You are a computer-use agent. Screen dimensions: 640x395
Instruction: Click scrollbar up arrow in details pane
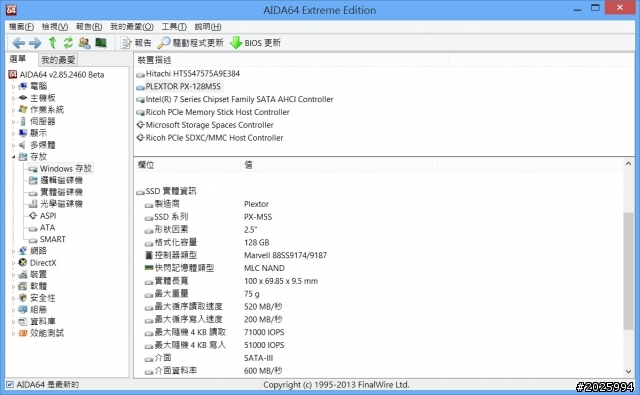[x=629, y=164]
